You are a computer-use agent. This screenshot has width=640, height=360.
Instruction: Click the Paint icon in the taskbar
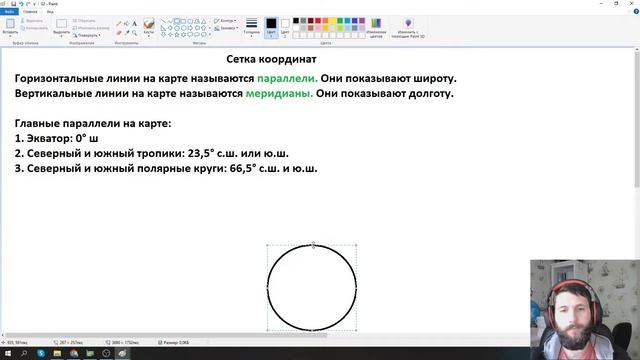(x=122, y=353)
